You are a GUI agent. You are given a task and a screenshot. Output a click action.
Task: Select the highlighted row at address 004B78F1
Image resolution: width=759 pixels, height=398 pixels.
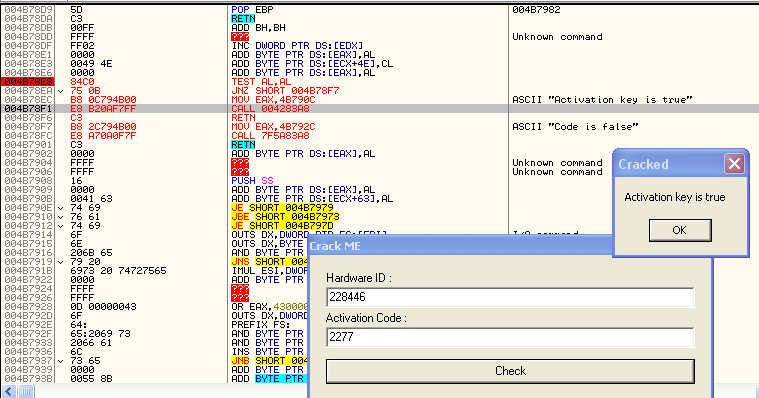point(380,109)
